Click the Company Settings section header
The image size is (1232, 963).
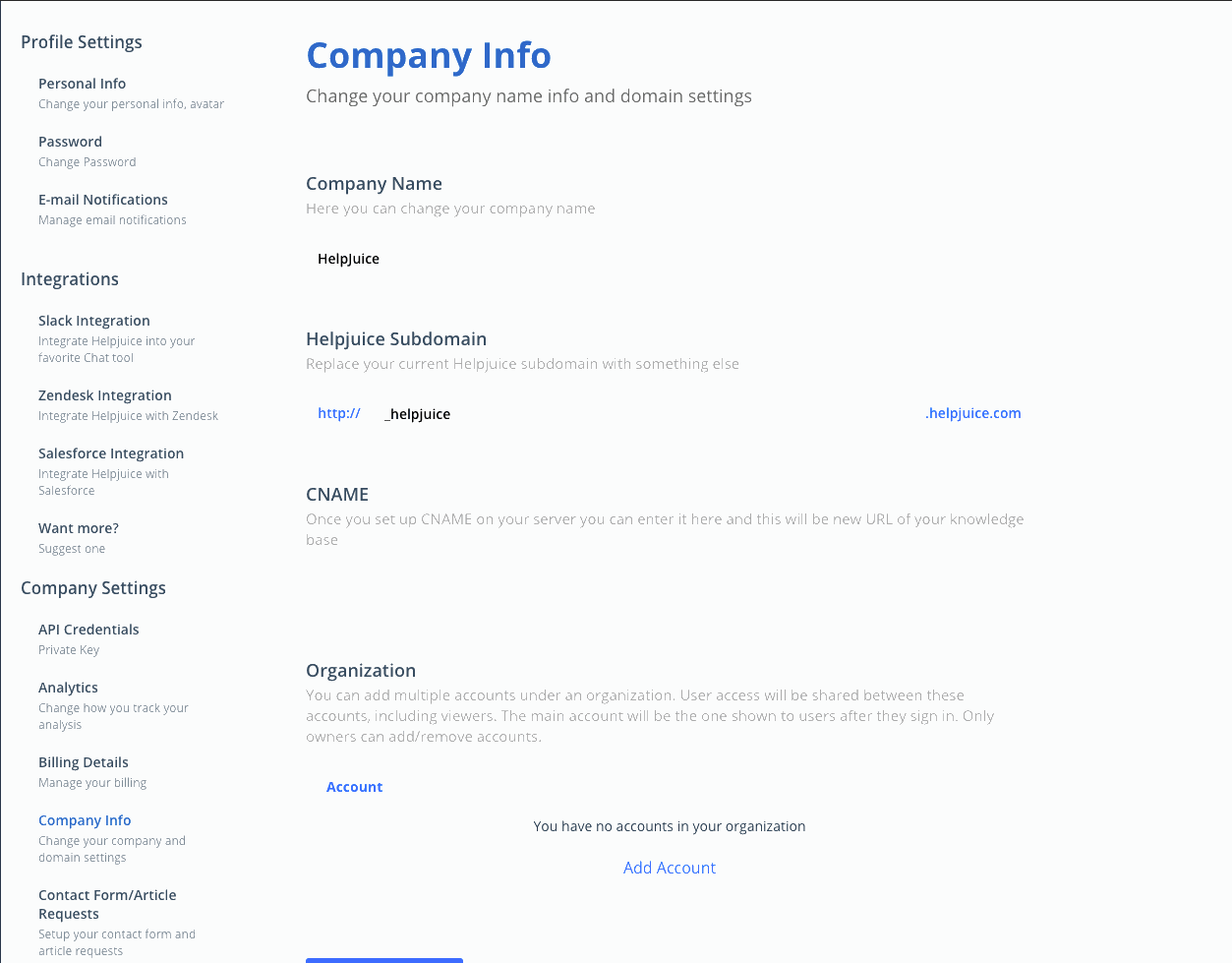[92, 587]
